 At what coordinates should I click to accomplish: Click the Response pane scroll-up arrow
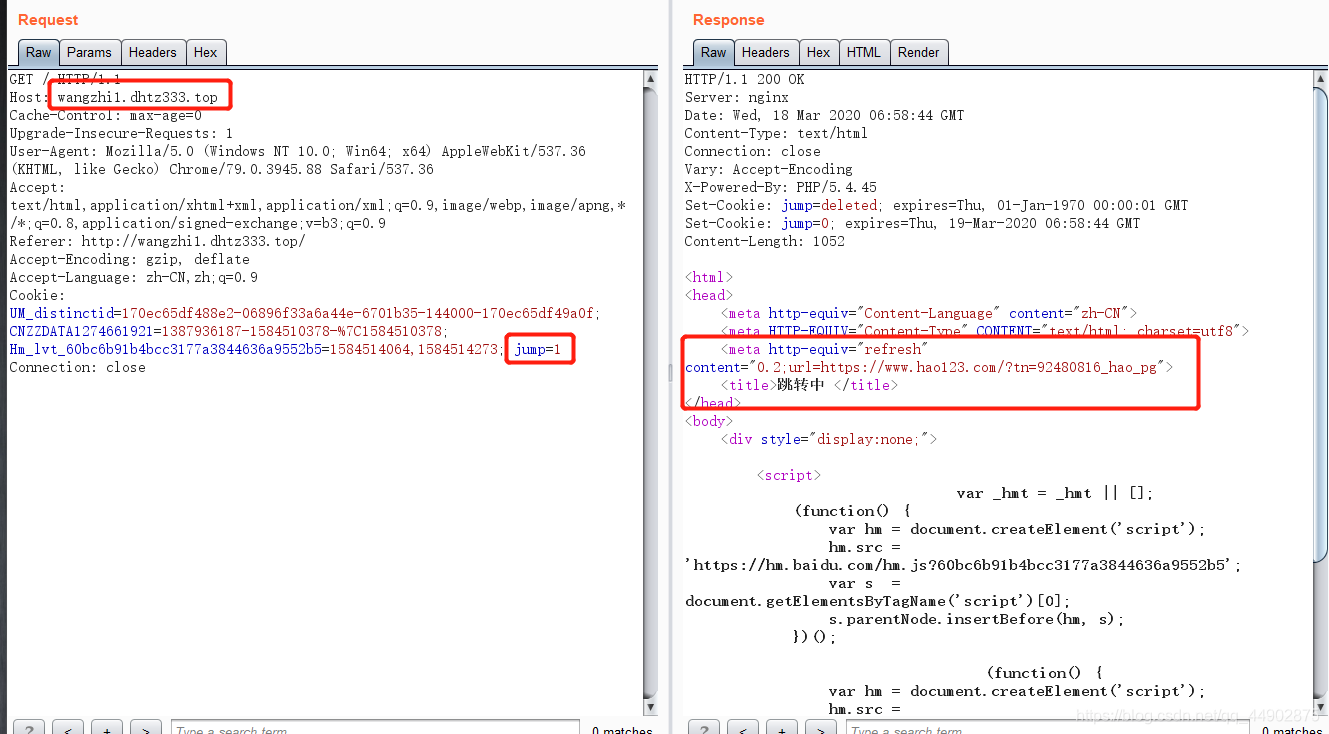pos(1321,78)
